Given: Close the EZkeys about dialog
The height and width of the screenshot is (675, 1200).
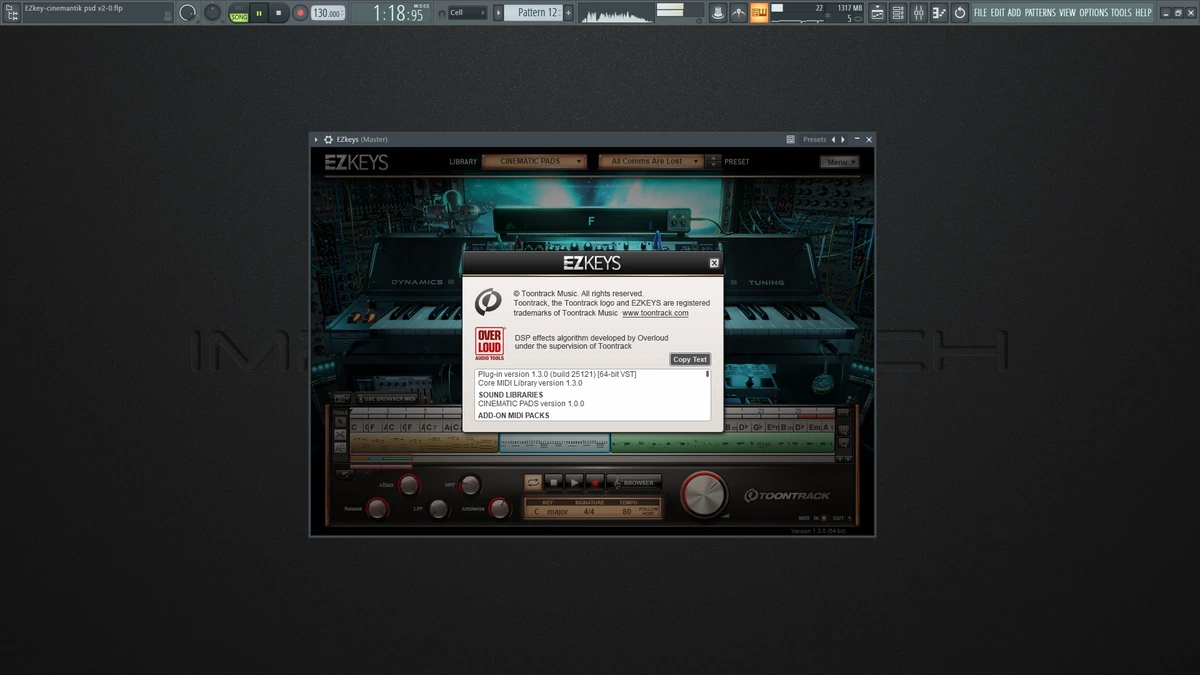Looking at the screenshot, I should click(714, 263).
